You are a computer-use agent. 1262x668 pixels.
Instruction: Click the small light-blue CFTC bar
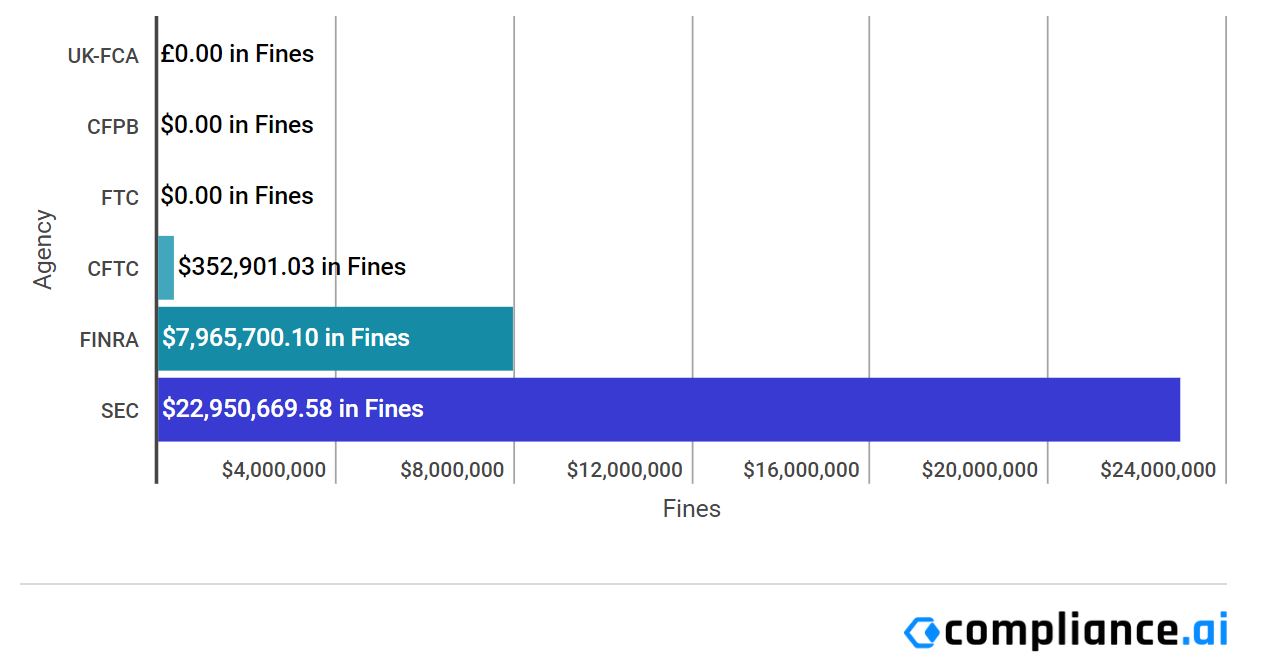pos(166,267)
